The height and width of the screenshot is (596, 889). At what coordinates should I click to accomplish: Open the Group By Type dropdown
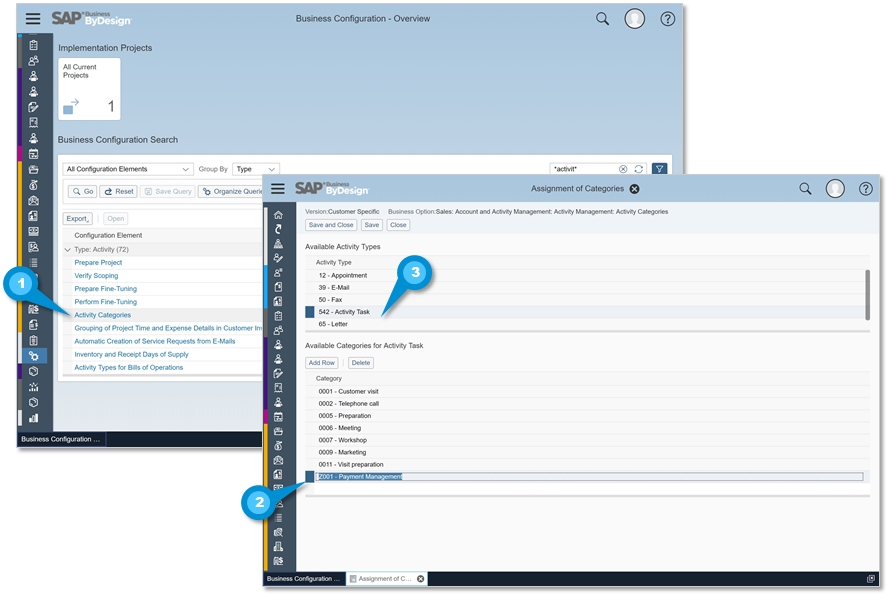click(256, 169)
